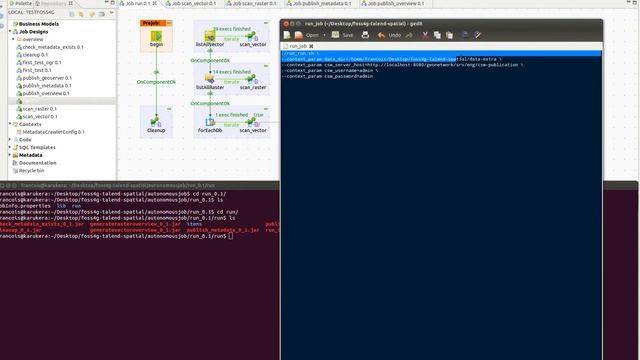Select scan_raster 0.1 in repository tree

click(36, 109)
